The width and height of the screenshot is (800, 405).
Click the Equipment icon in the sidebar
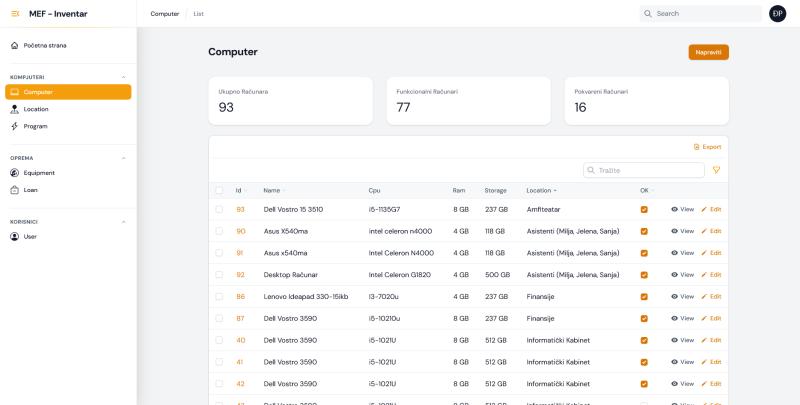click(x=14, y=173)
